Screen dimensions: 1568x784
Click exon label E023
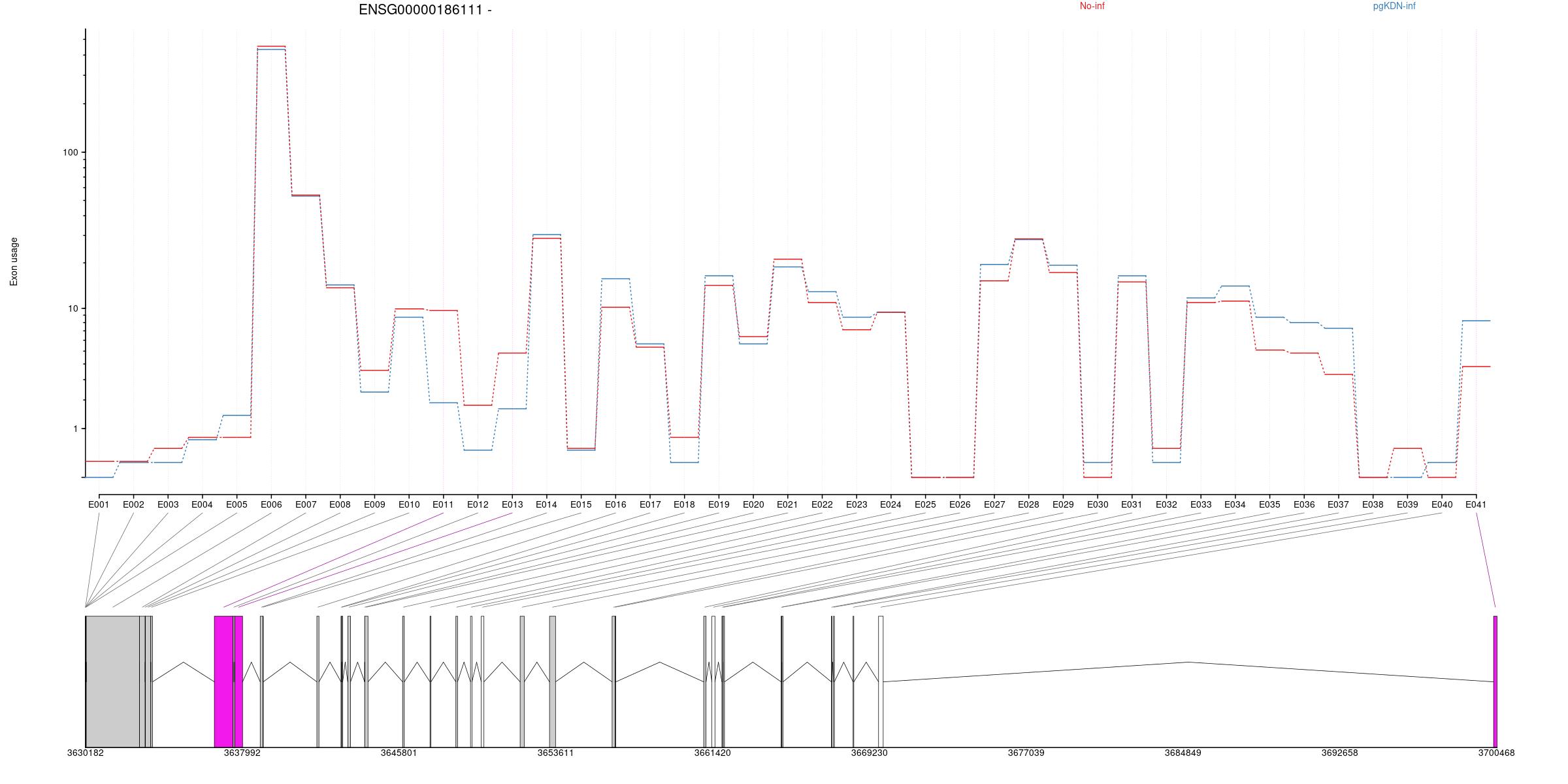(x=857, y=504)
